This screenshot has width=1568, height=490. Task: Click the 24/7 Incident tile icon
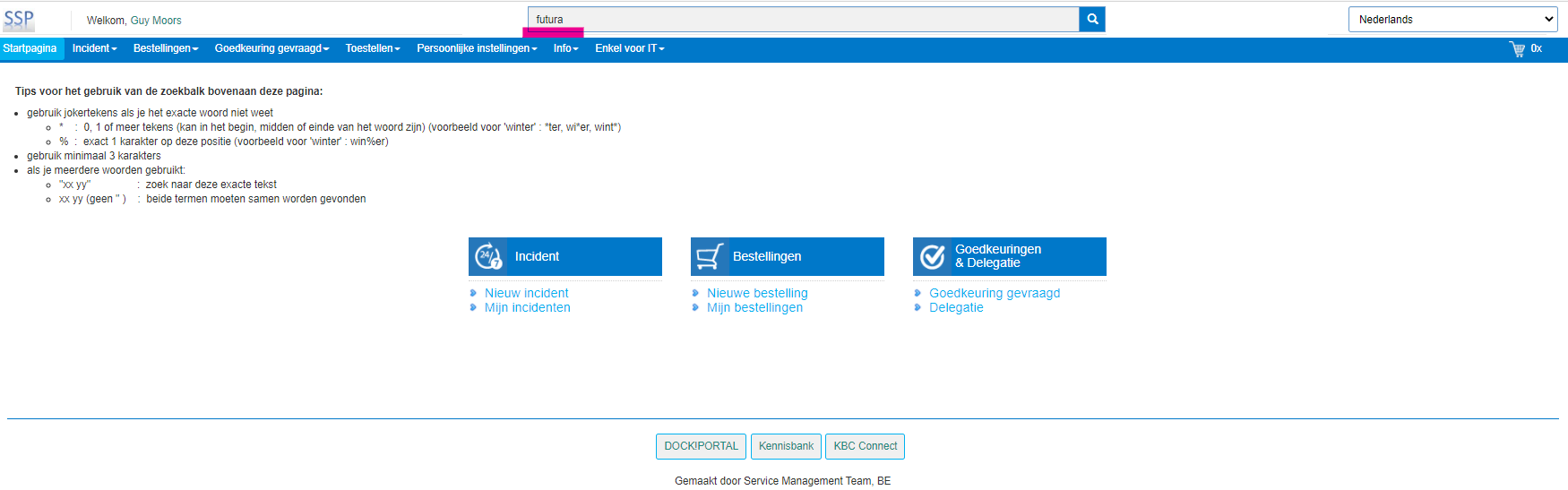(488, 257)
